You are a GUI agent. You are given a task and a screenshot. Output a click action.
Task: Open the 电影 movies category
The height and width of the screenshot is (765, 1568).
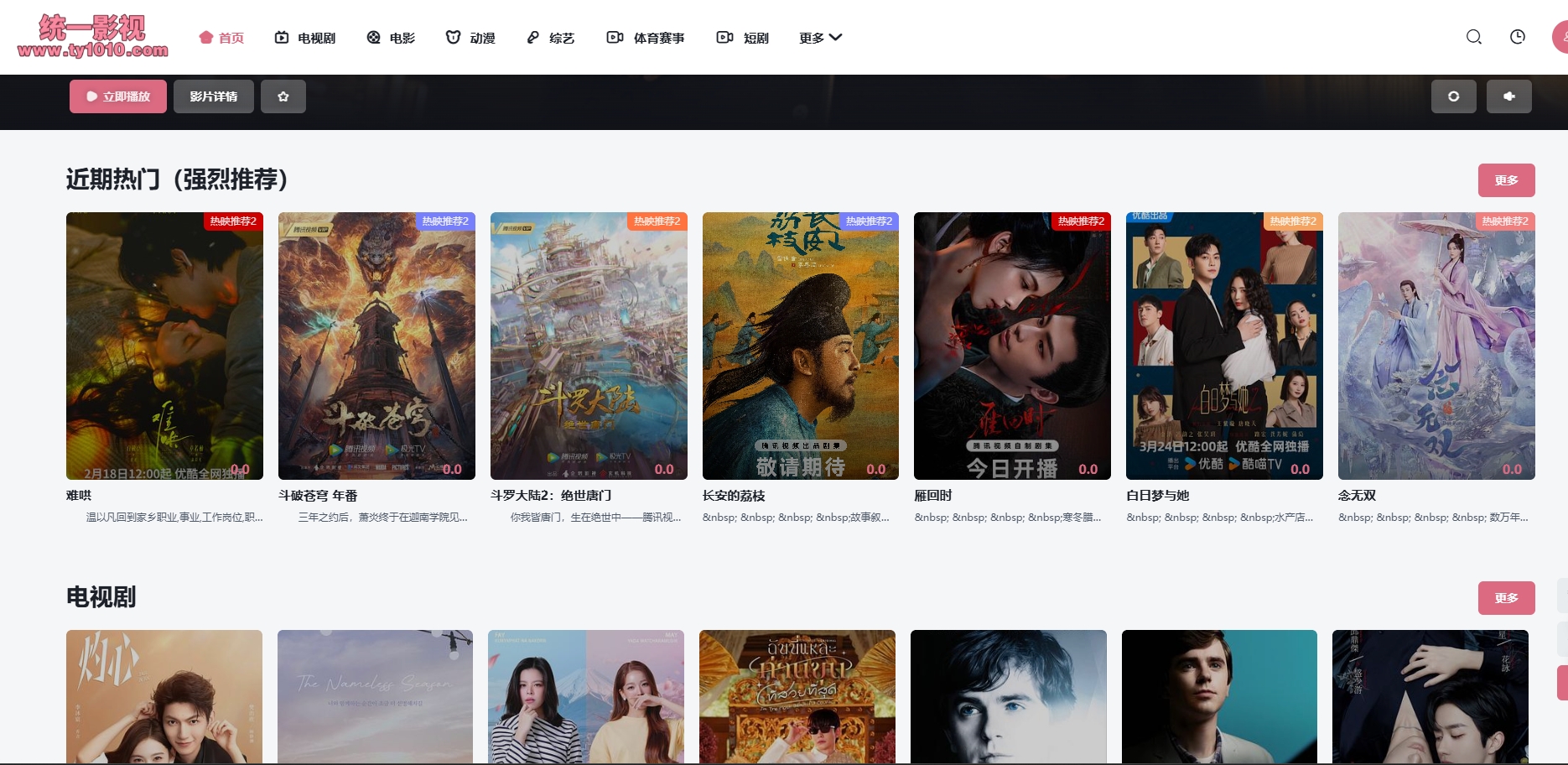click(391, 38)
